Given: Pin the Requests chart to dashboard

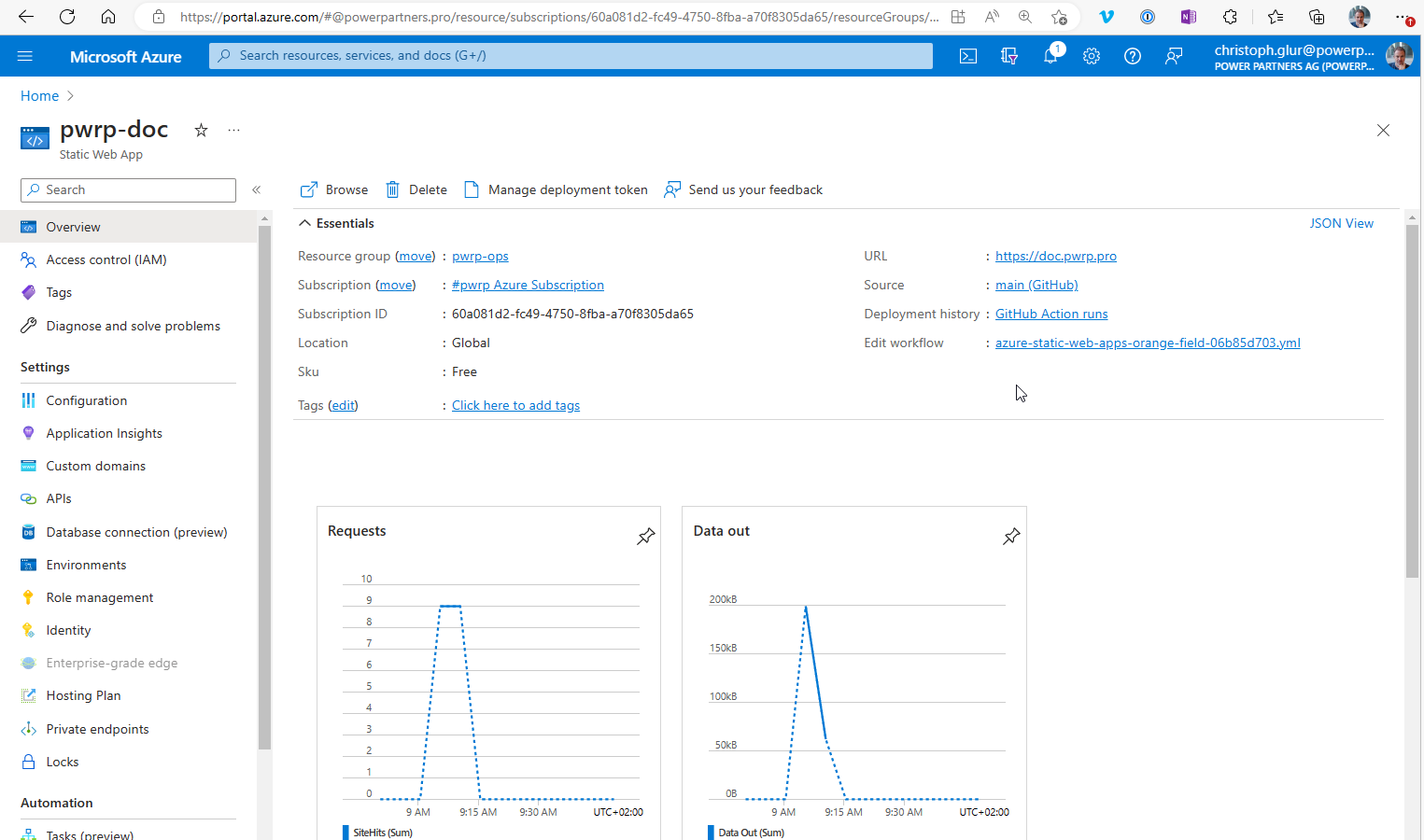Looking at the screenshot, I should [x=646, y=536].
